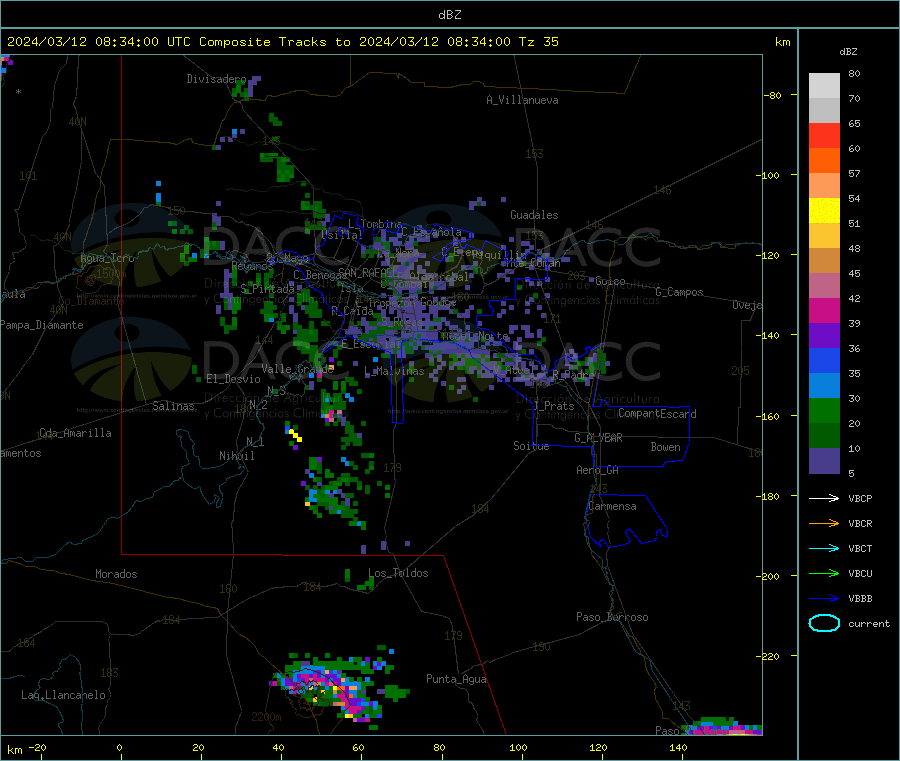The image size is (900, 761).
Task: Click the '140' km tick on bottom axis
Action: click(x=678, y=747)
